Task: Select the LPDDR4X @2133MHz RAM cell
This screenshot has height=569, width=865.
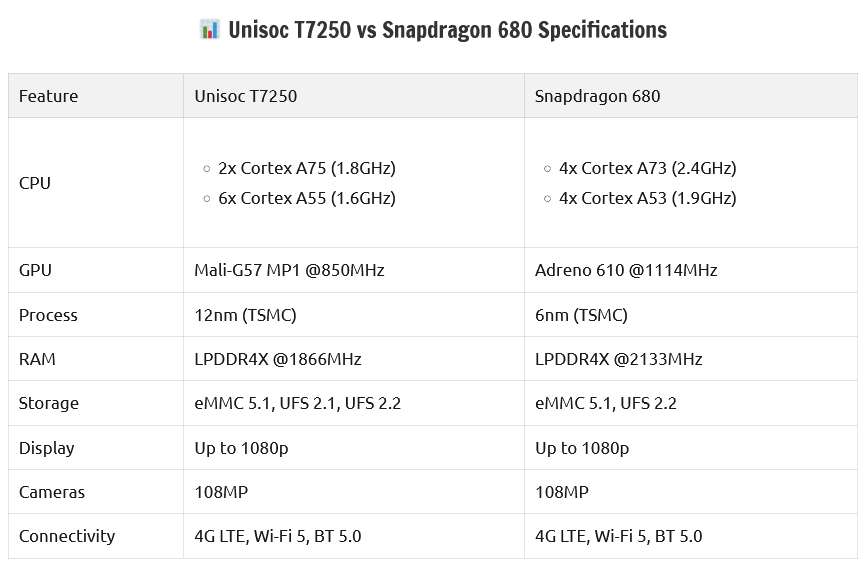Action: coord(618,359)
